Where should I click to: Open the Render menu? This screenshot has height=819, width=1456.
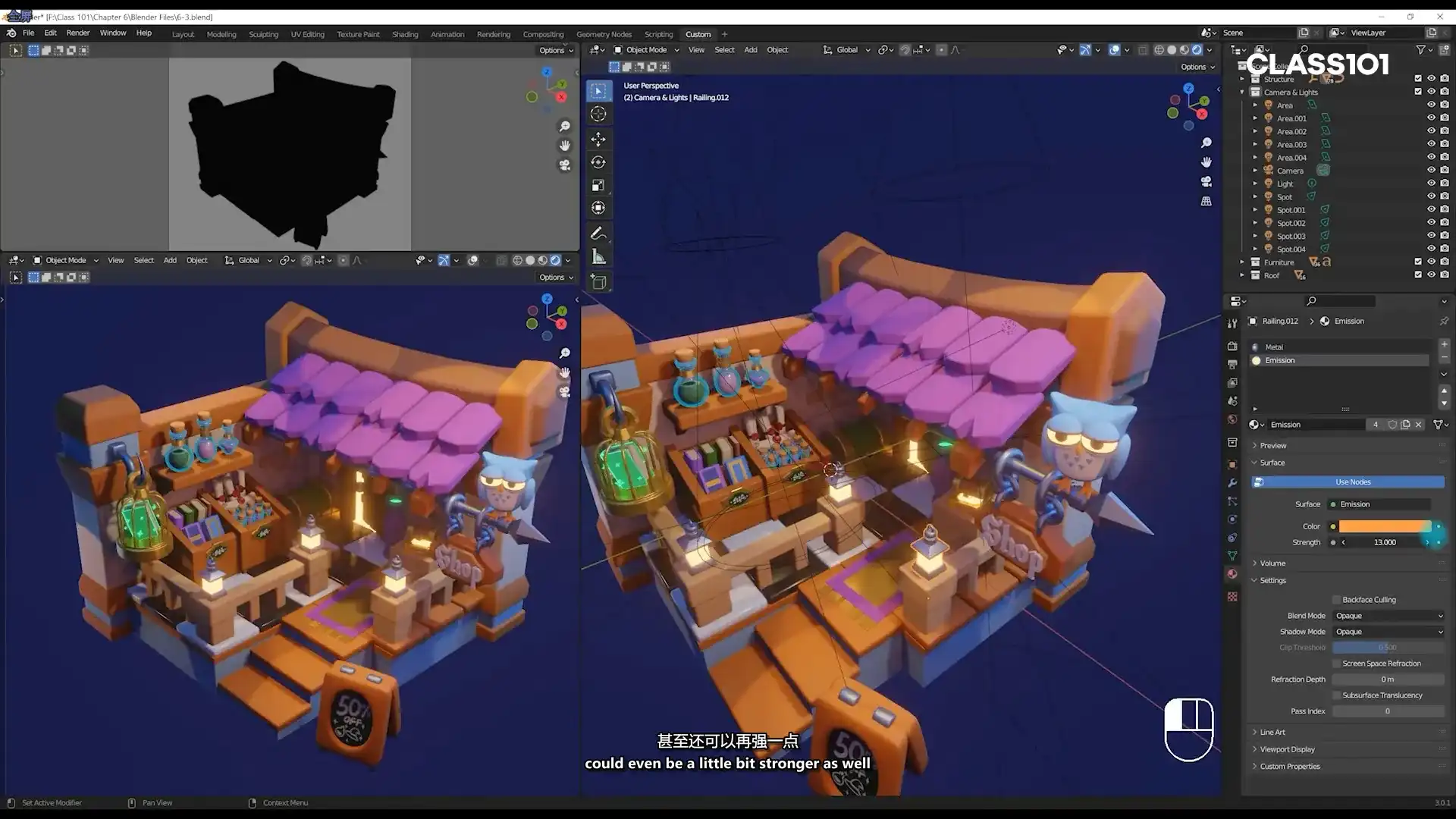[78, 33]
